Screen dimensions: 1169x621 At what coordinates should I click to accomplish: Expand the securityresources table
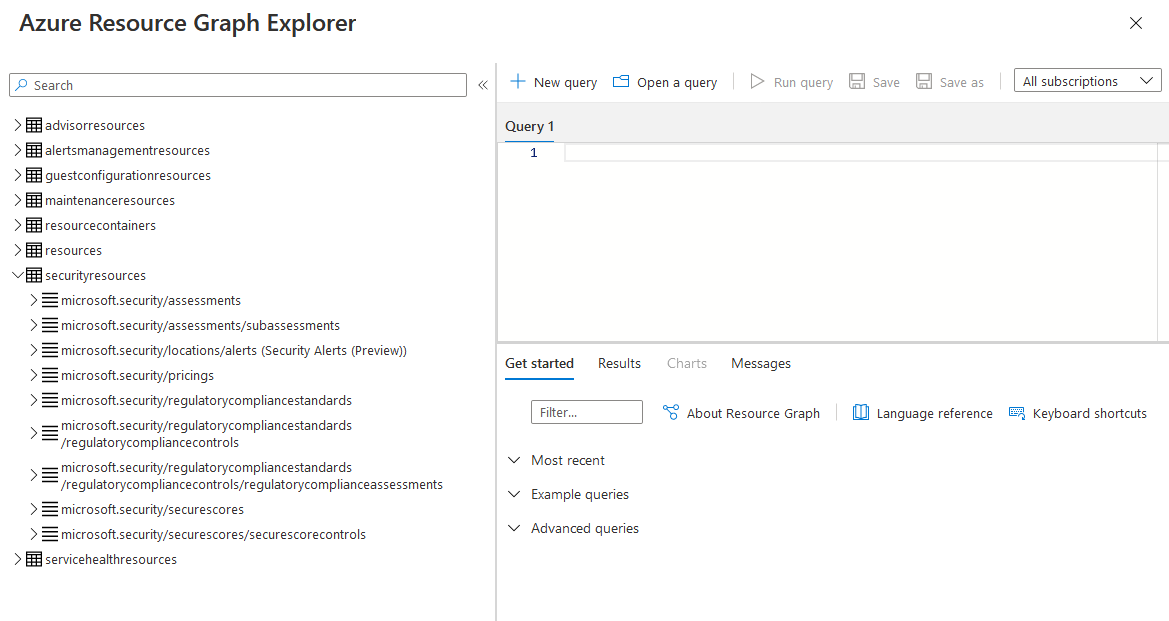coord(17,275)
